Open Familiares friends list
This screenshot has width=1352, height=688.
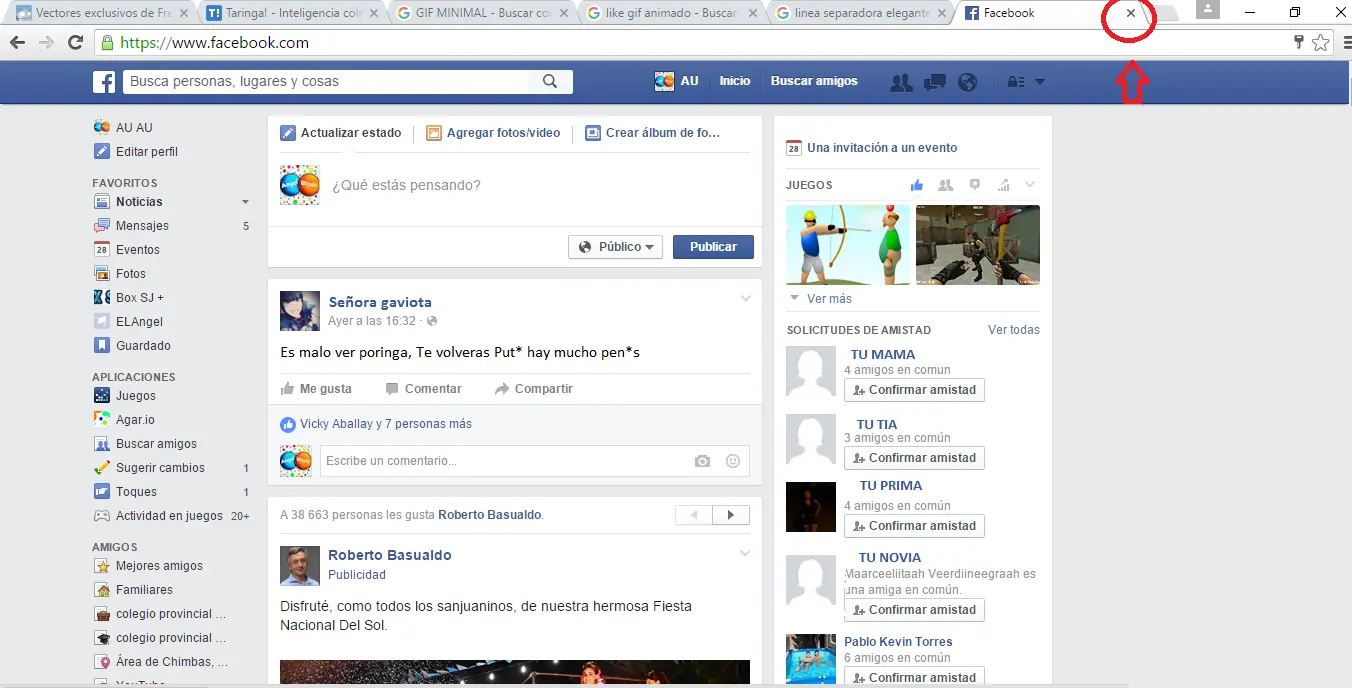pos(144,590)
